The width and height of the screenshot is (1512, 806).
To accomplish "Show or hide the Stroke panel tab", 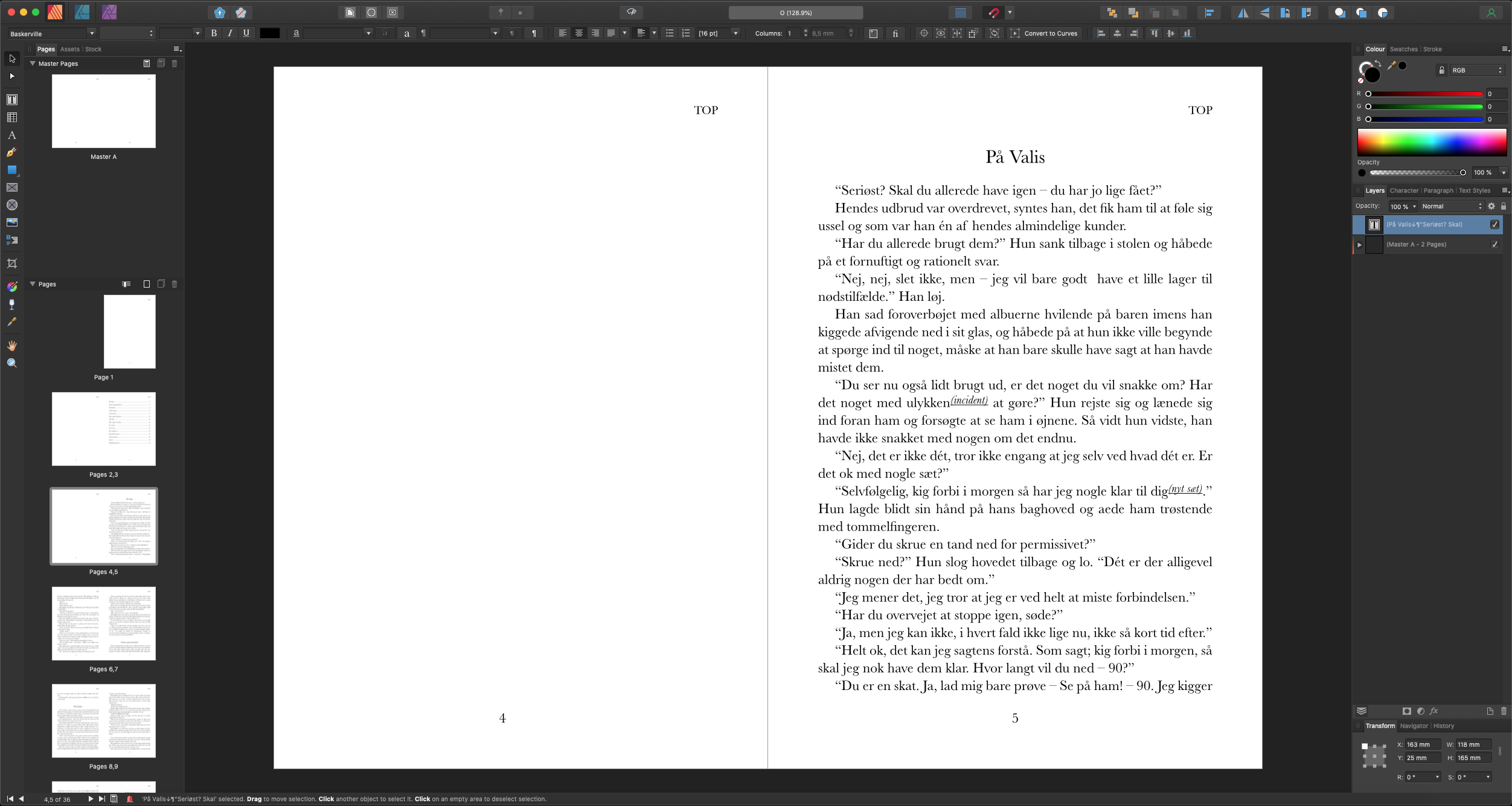I will click(x=1432, y=49).
